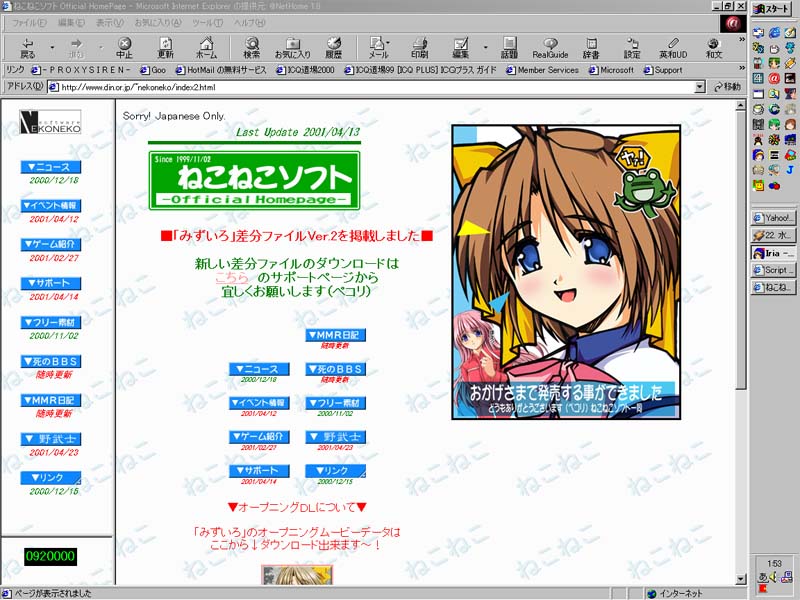Open the Support link in the links bar
Screen dimensions: 800x600
tap(663, 70)
